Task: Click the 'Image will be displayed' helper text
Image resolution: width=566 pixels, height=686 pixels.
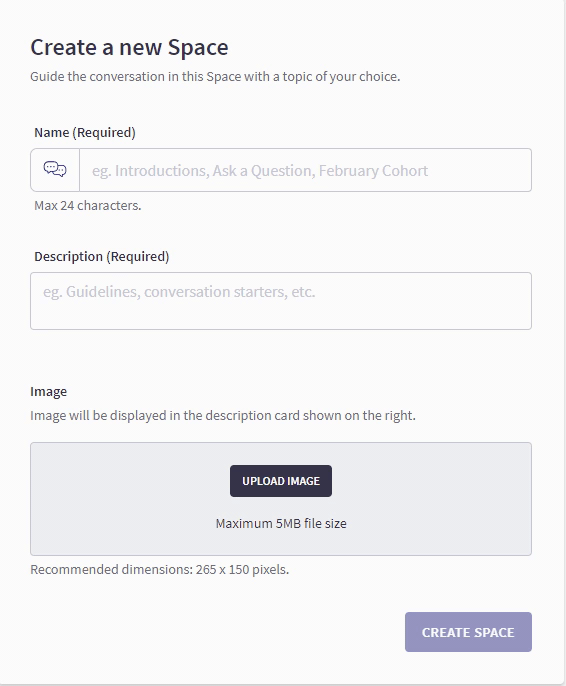Action: click(223, 415)
